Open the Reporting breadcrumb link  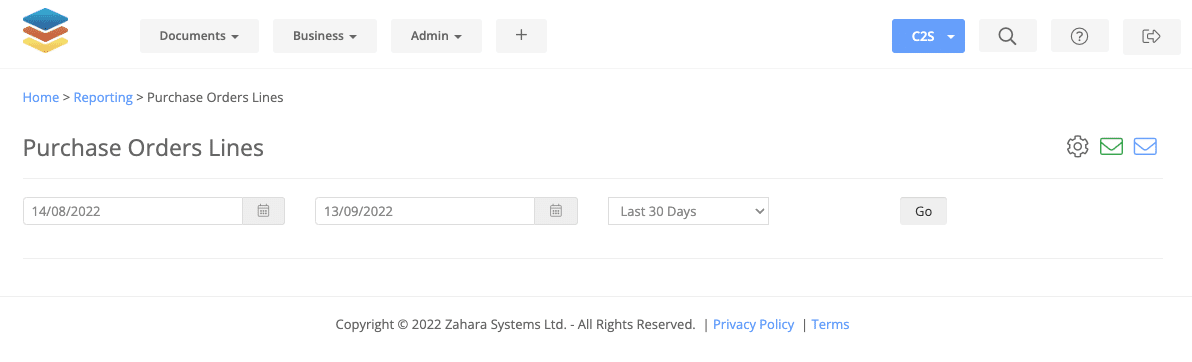103,97
